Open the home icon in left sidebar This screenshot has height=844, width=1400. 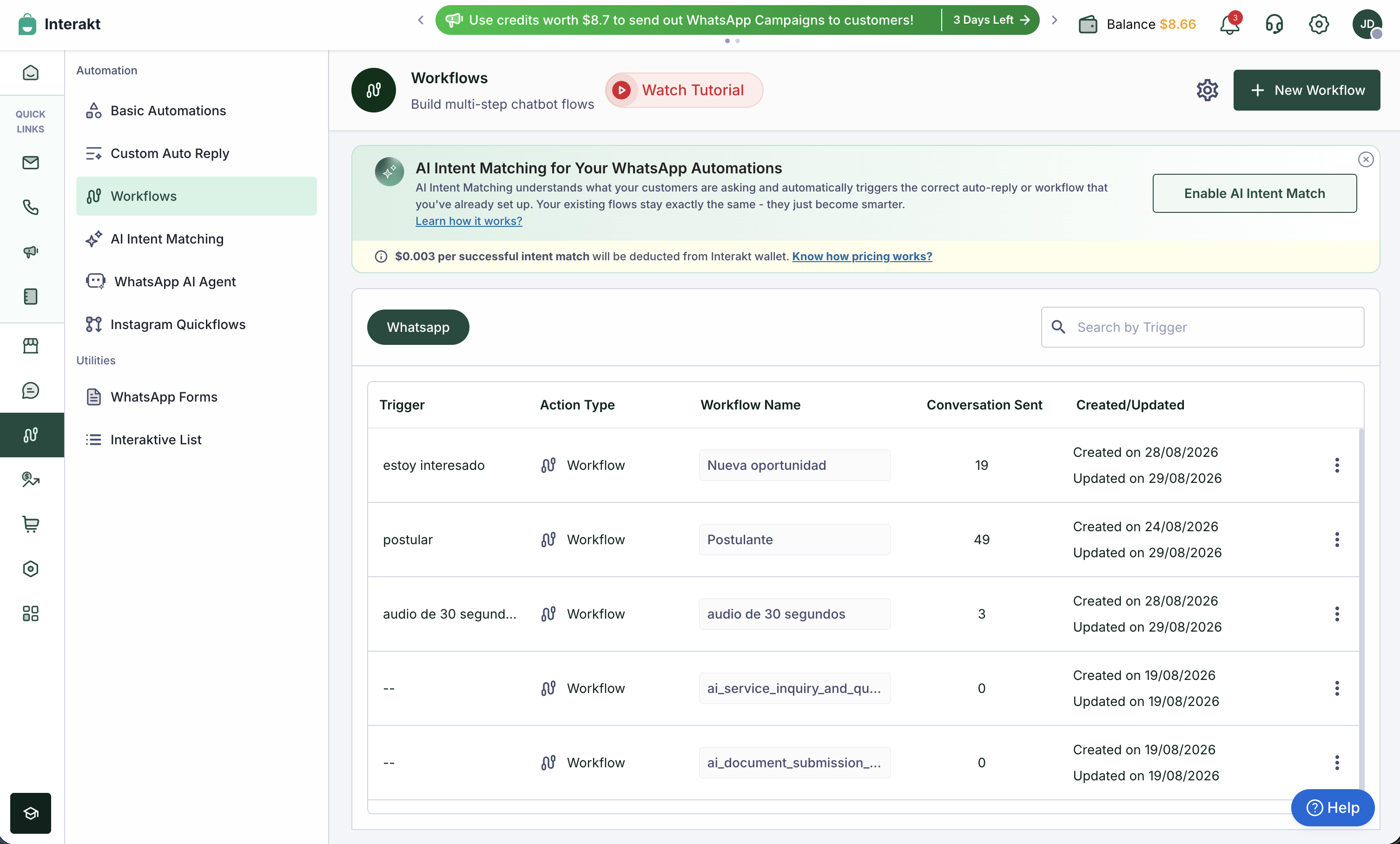click(31, 73)
